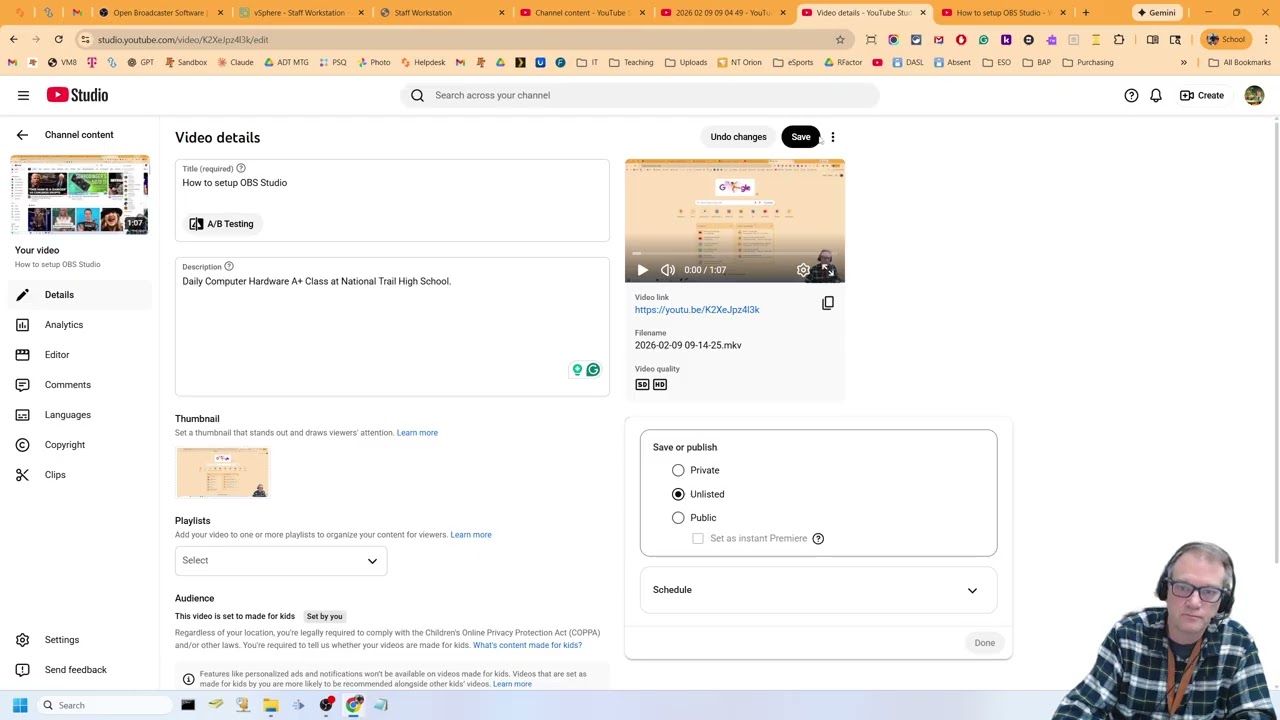Viewport: 1280px width, 720px height.
Task: Open Analytics in the sidebar
Action: click(80, 325)
